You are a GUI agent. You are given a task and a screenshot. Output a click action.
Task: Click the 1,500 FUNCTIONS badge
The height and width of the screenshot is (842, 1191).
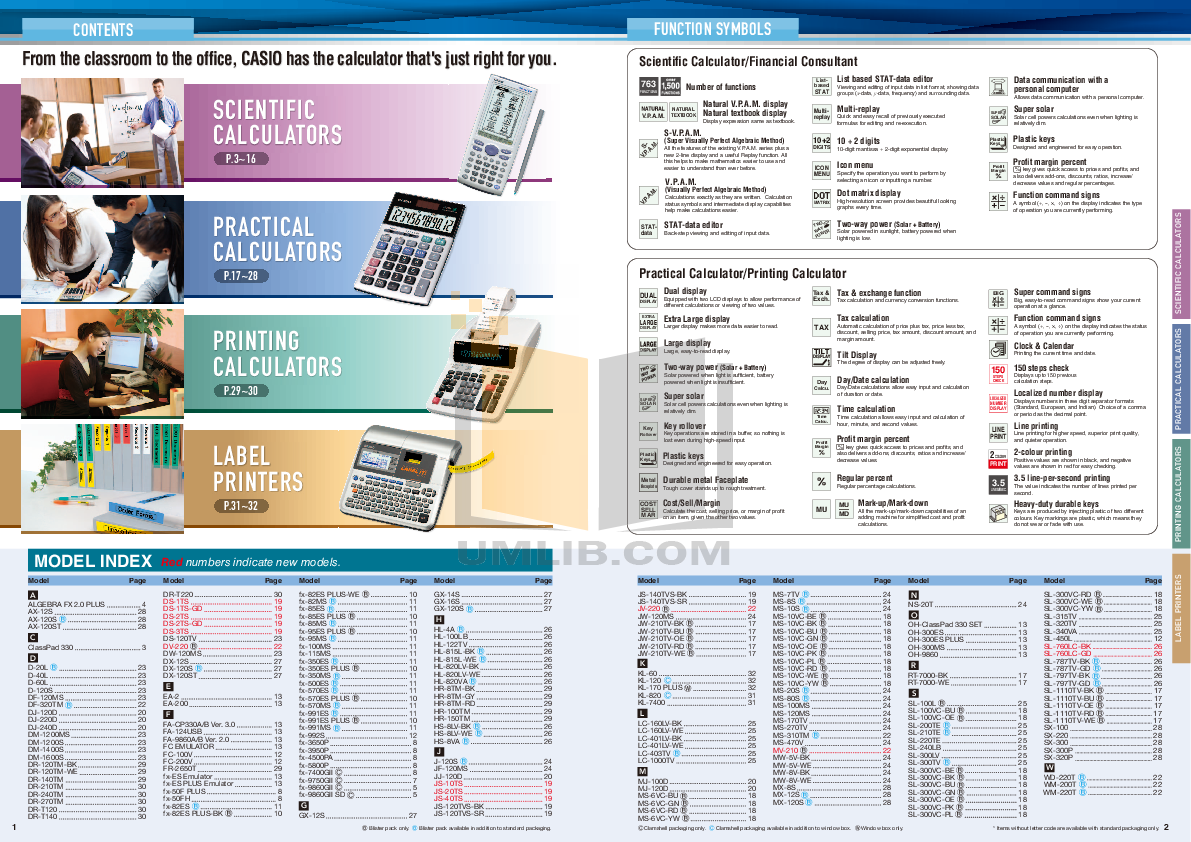click(x=670, y=87)
